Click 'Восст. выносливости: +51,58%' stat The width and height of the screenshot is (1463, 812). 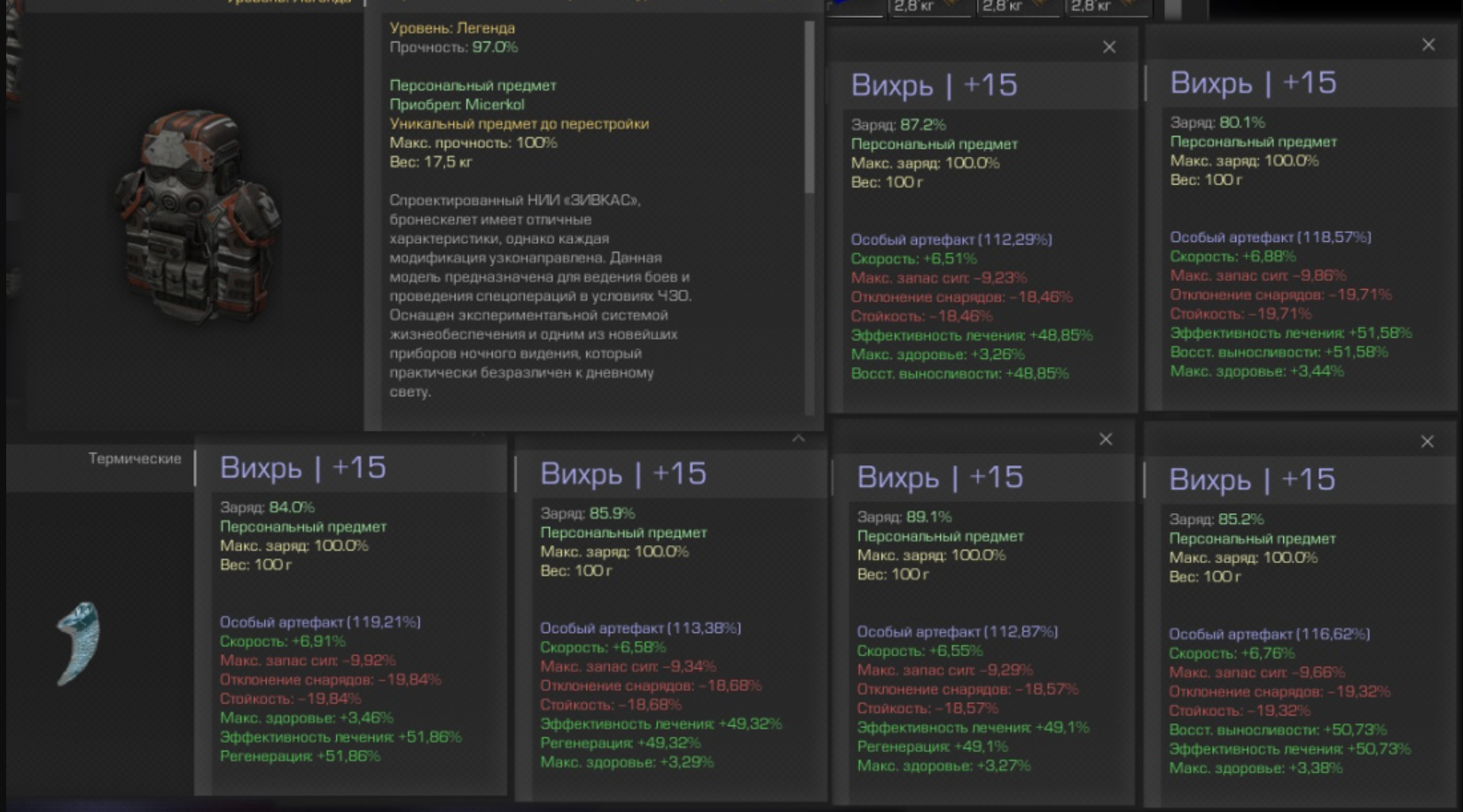point(1279,352)
